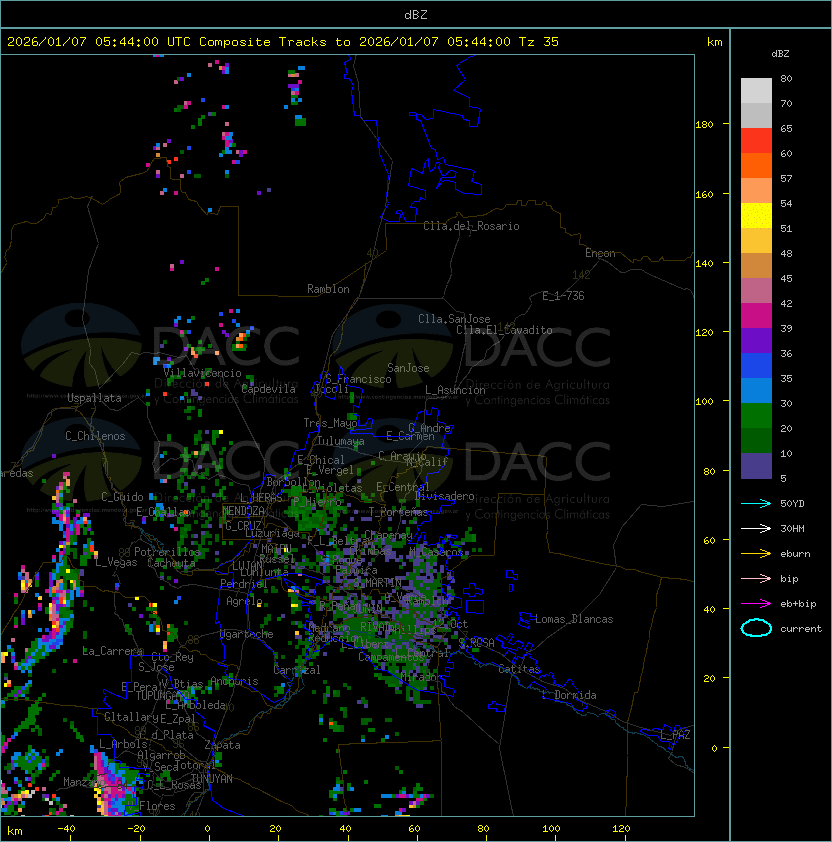Click the 'TUNUYAN' map label
This screenshot has width=832, height=842.
[212, 779]
